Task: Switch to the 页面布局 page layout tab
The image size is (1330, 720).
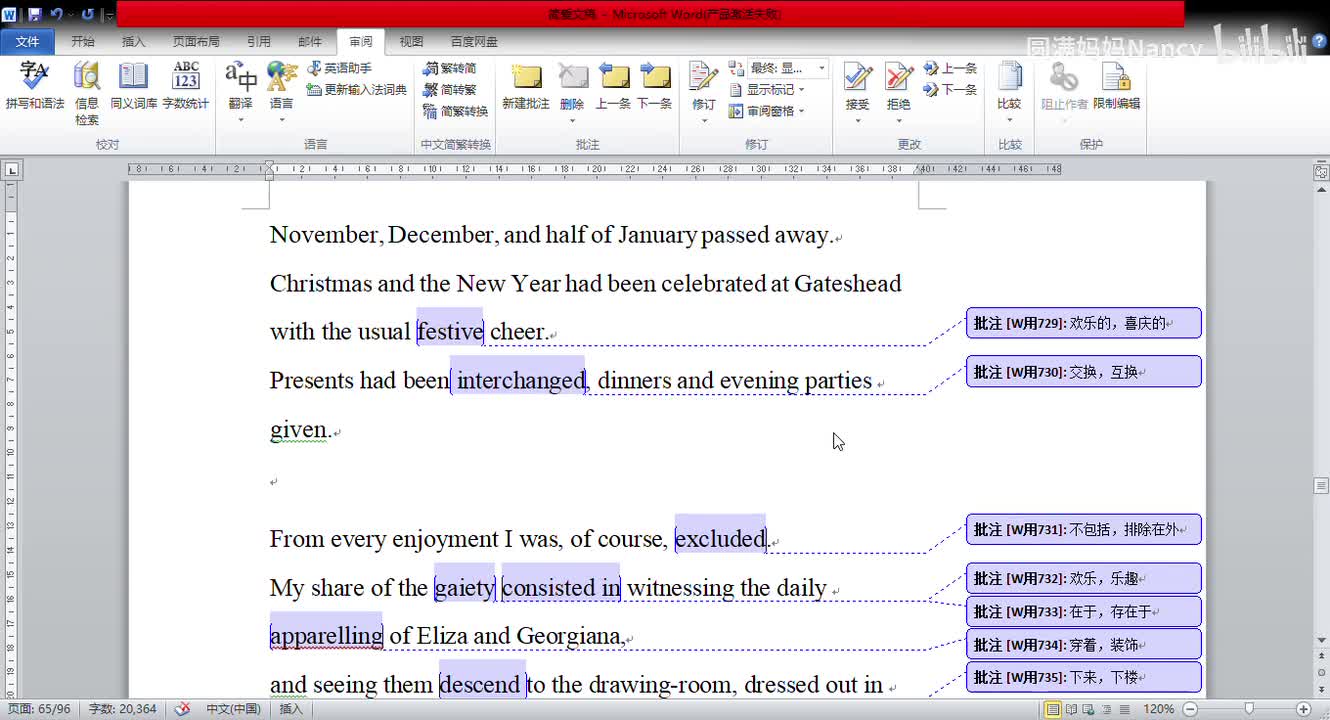Action: (x=196, y=42)
